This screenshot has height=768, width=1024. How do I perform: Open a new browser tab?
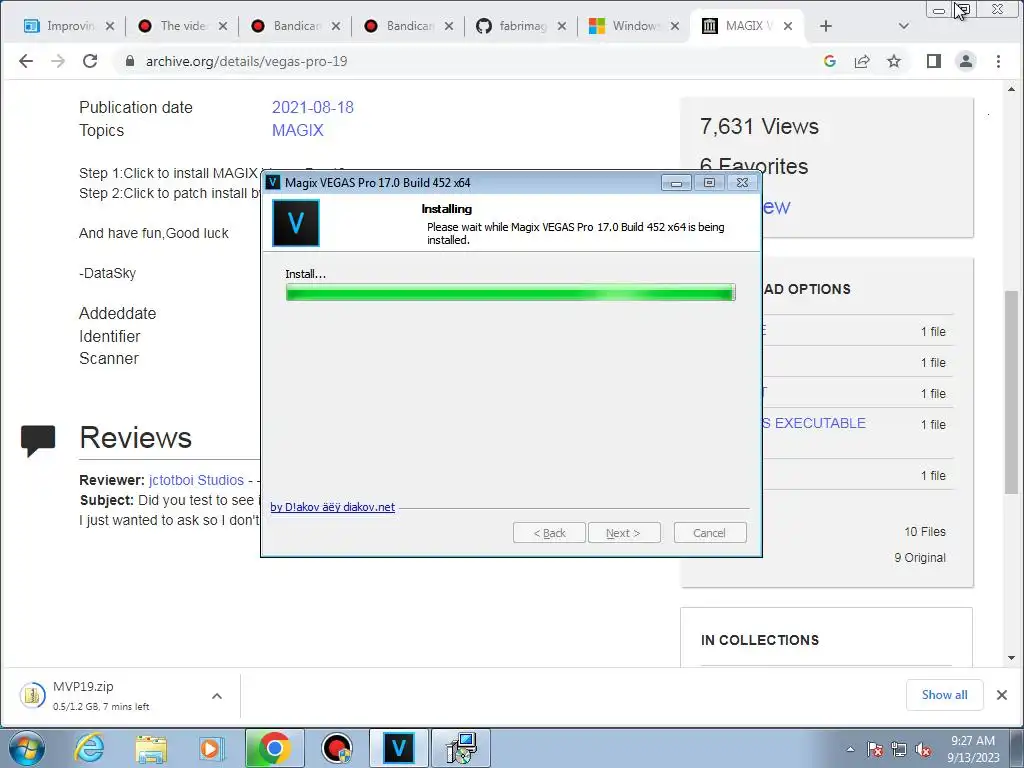826,26
